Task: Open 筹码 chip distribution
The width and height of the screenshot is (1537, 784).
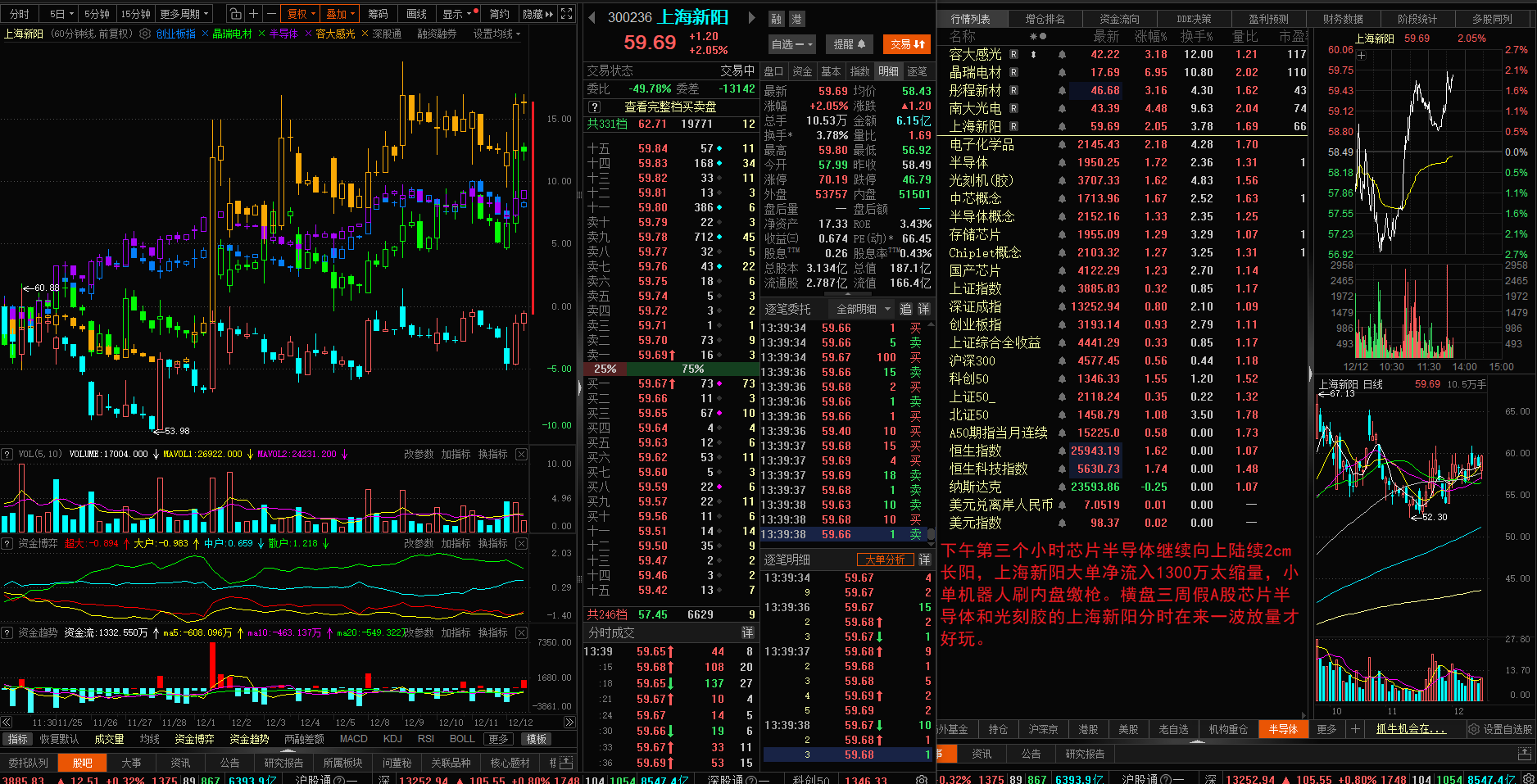Action: 378,14
